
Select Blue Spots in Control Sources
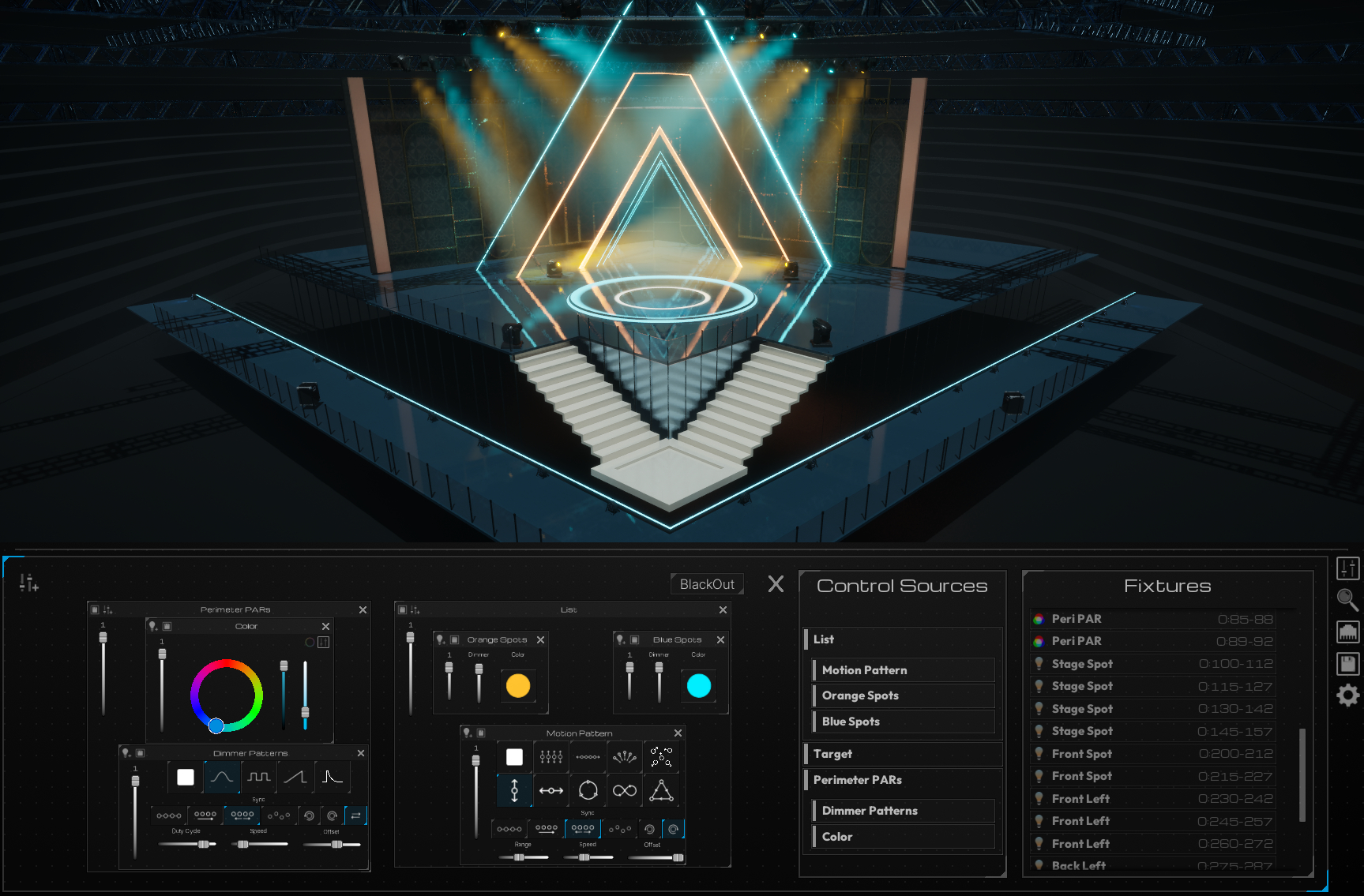(x=903, y=722)
